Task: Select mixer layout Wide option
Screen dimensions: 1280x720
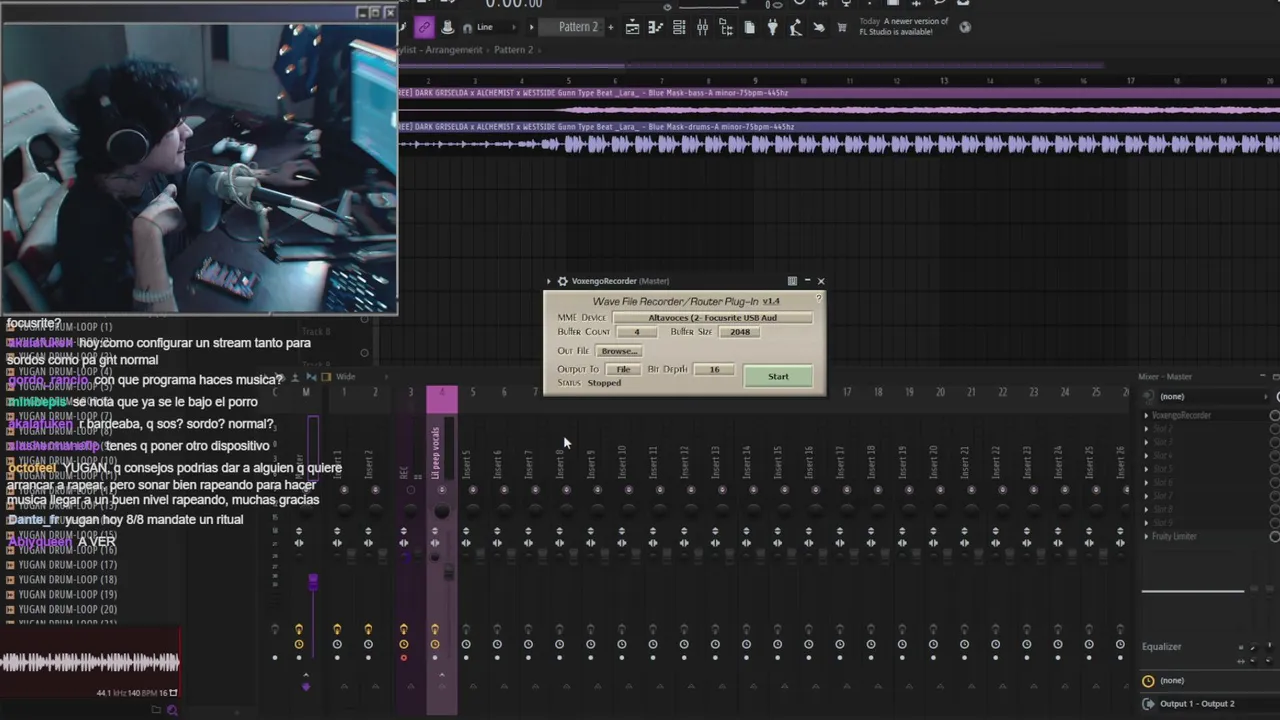Action: tap(345, 377)
